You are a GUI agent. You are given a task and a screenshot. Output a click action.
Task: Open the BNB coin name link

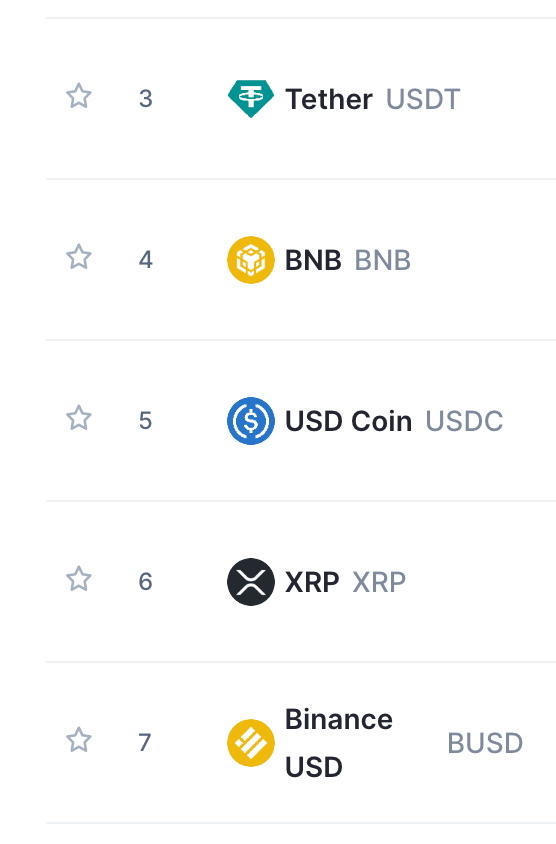click(x=313, y=260)
